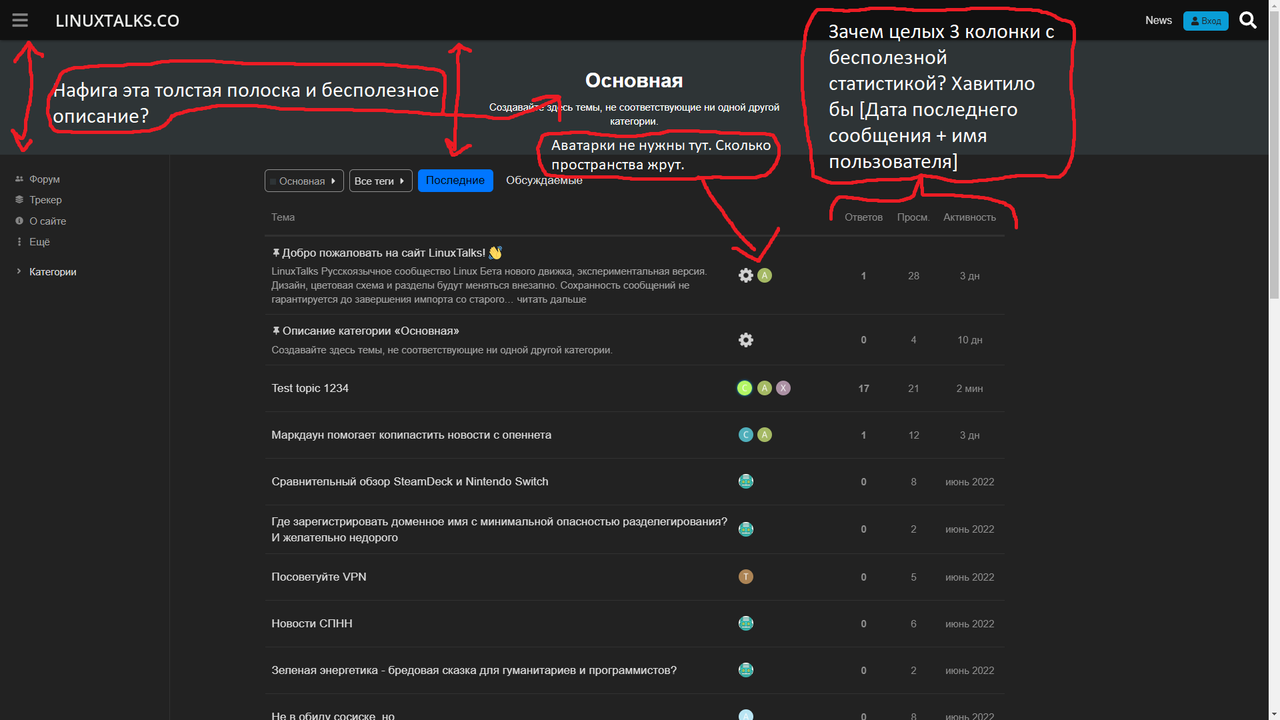This screenshot has width=1280, height=720.
Task: Sort topics by Ответов column
Action: click(864, 217)
